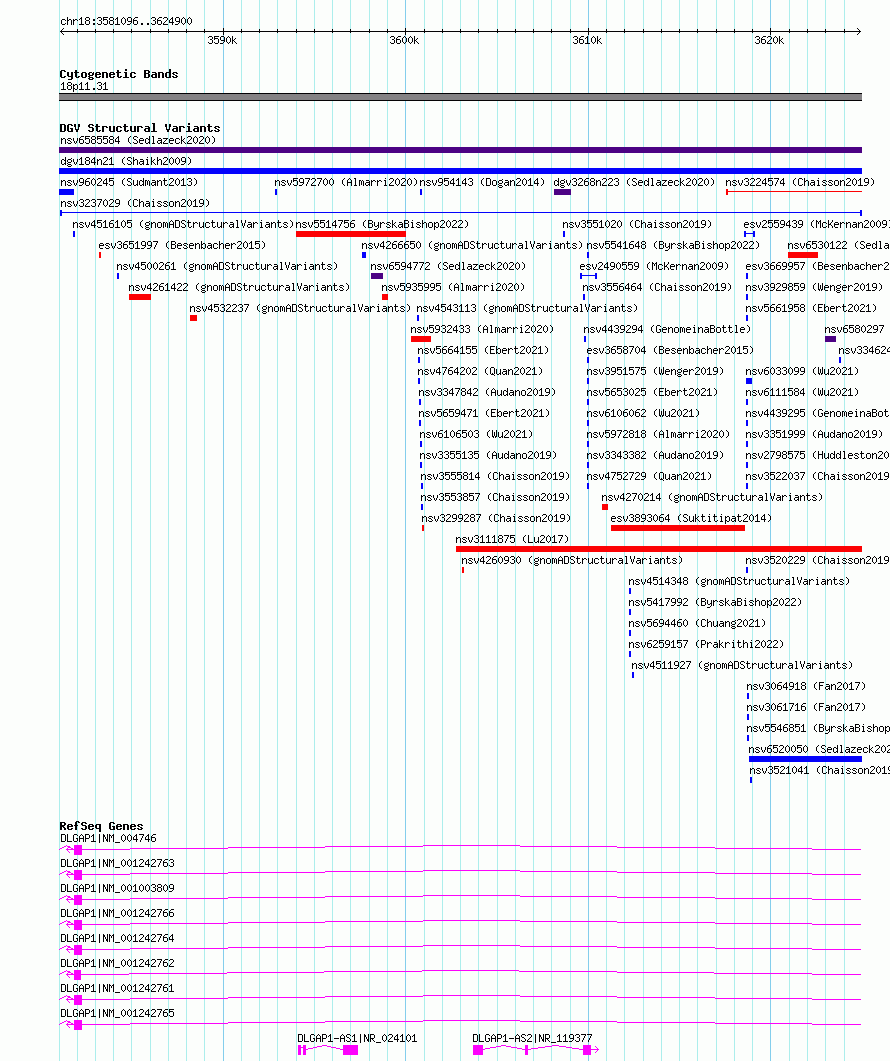890x1061 pixels.
Task: Click nsv3064918 (Fan2017) label
Action: coord(806,685)
